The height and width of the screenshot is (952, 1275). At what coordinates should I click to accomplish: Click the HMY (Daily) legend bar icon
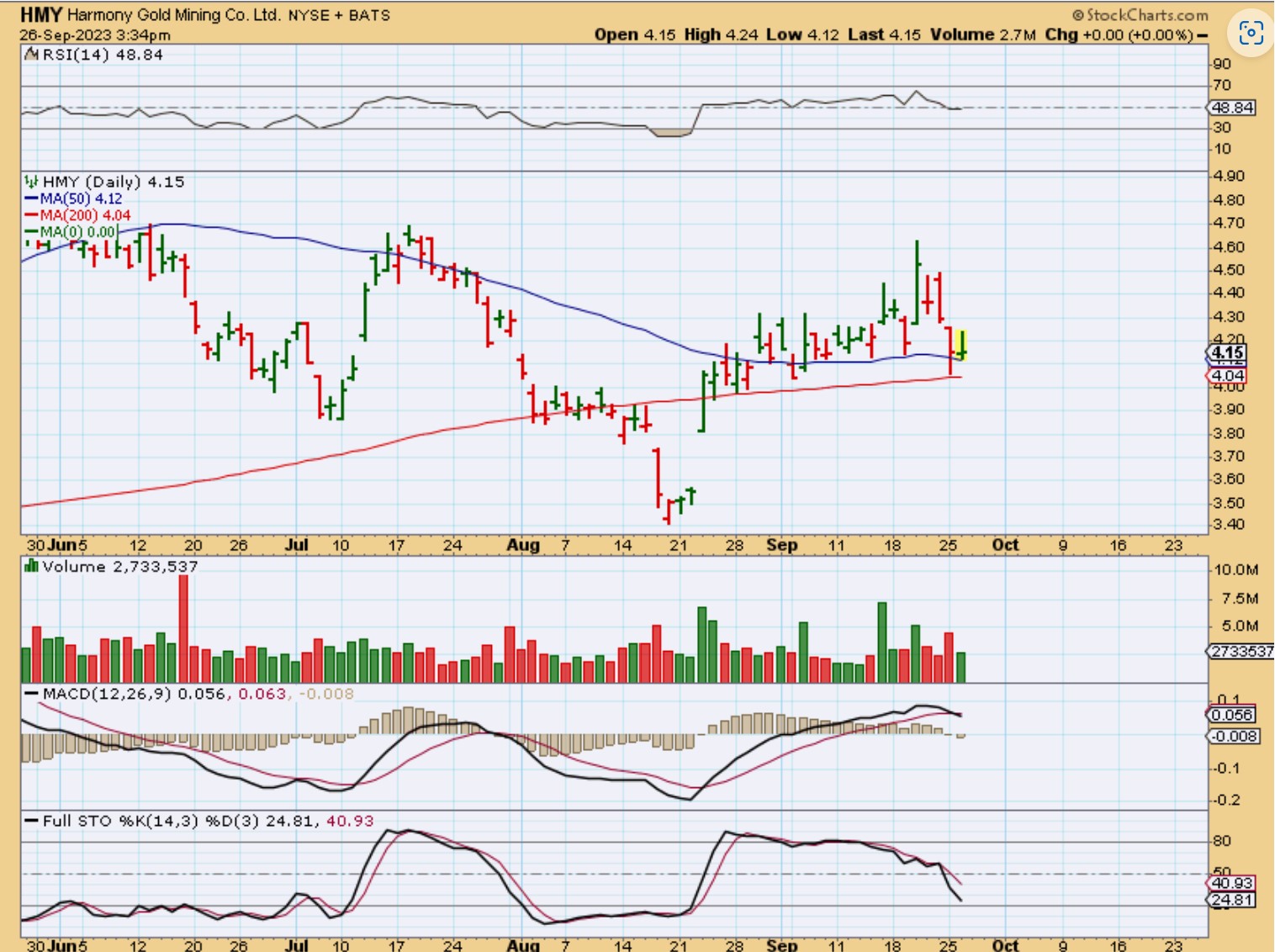pyautogui.click(x=31, y=182)
